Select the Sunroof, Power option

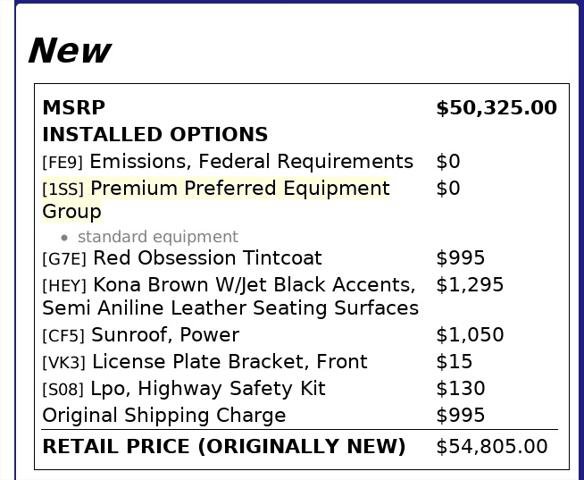165,335
